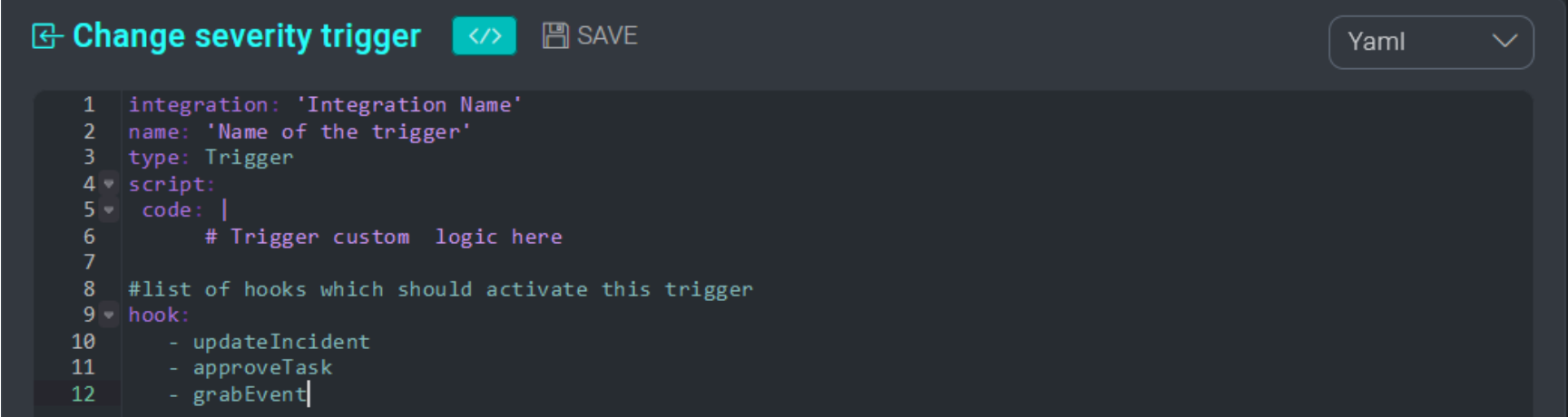This screenshot has width=1568, height=417.
Task: Save the trigger with the SAVE button
Action: [591, 36]
